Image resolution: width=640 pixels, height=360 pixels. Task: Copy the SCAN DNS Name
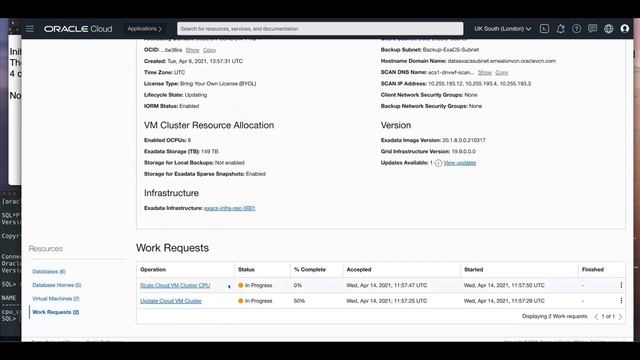[x=502, y=72]
